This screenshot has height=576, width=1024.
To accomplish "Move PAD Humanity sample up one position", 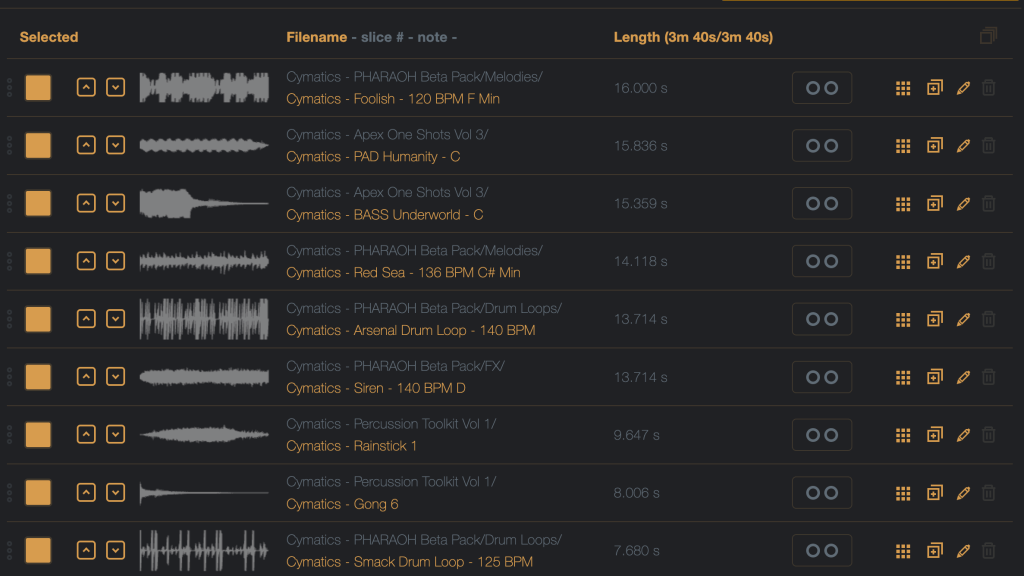I will pyautogui.click(x=87, y=146).
